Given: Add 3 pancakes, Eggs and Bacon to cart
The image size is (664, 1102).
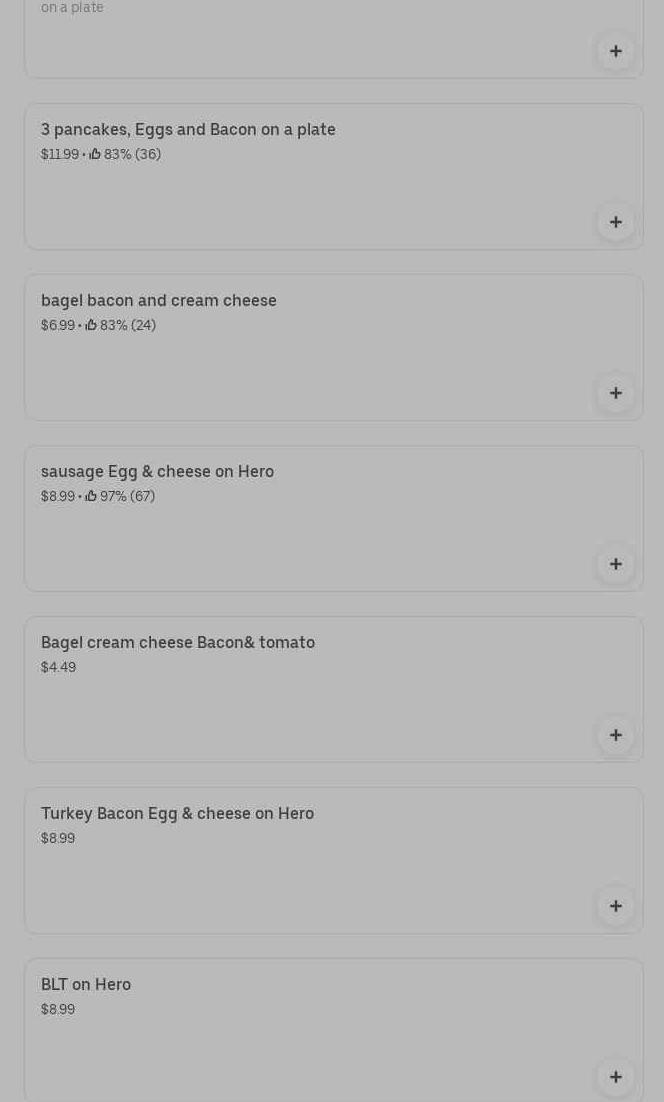Looking at the screenshot, I should 615,222.
